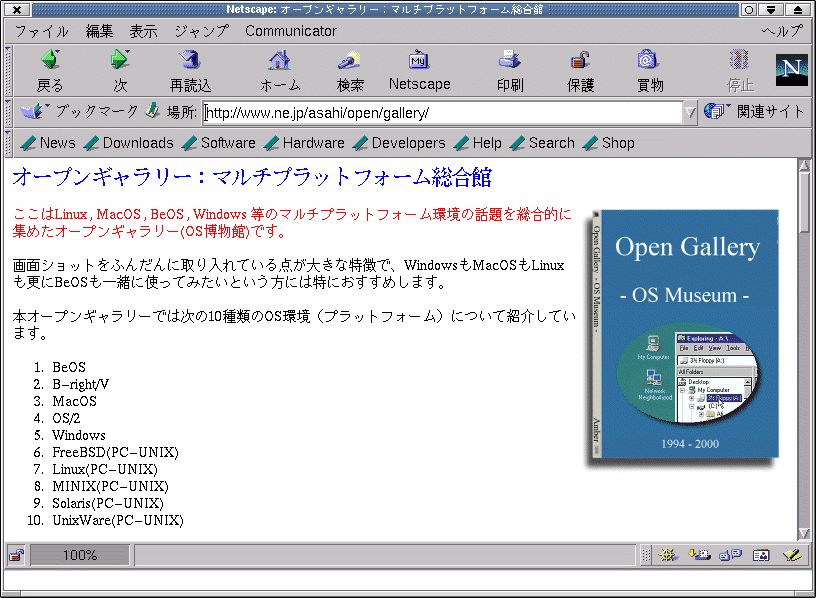Go to the home page via ホーム
Image resolution: width=816 pixels, height=598 pixels.
pos(280,71)
